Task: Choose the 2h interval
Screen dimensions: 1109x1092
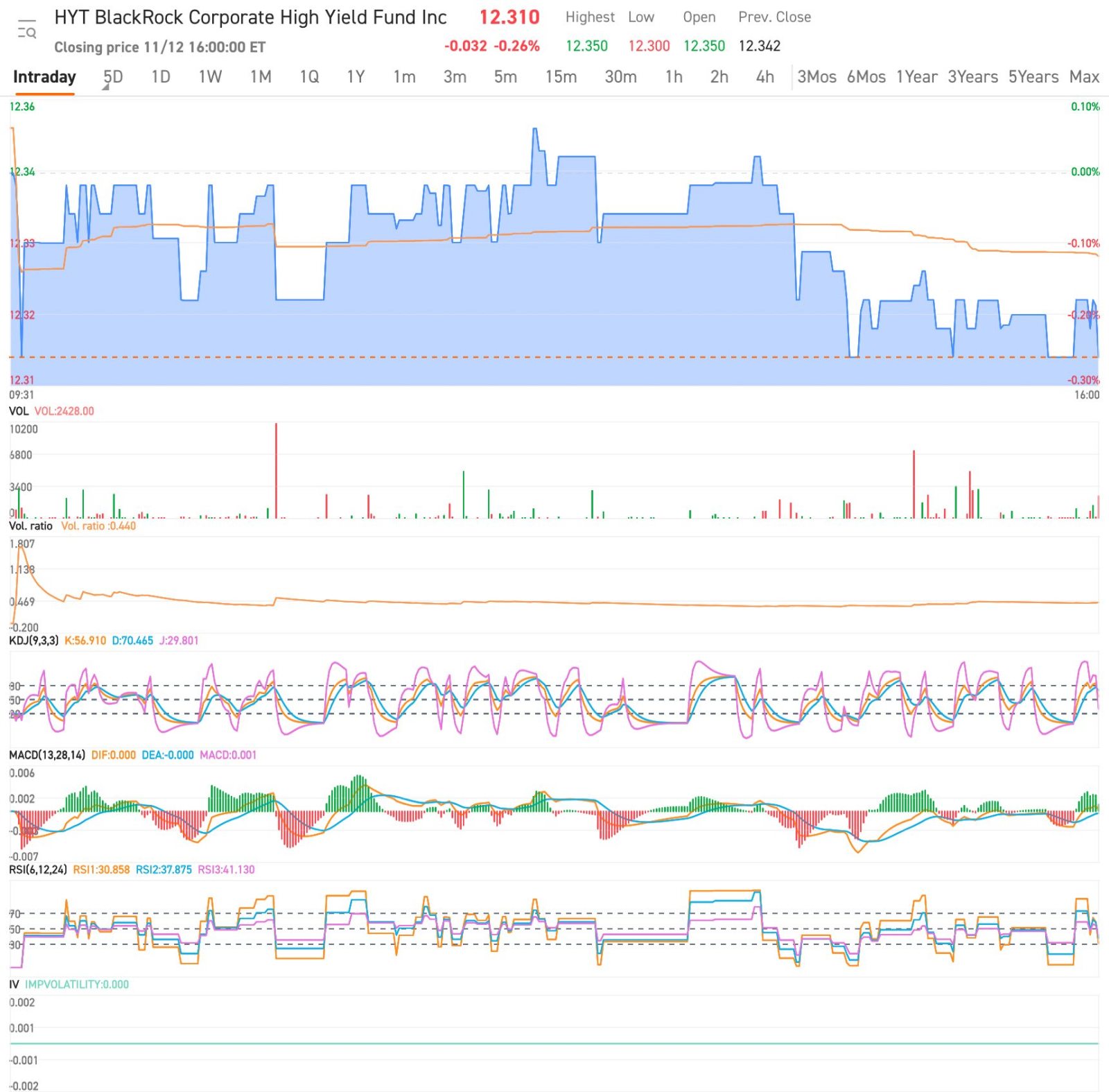Action: pyautogui.click(x=719, y=77)
